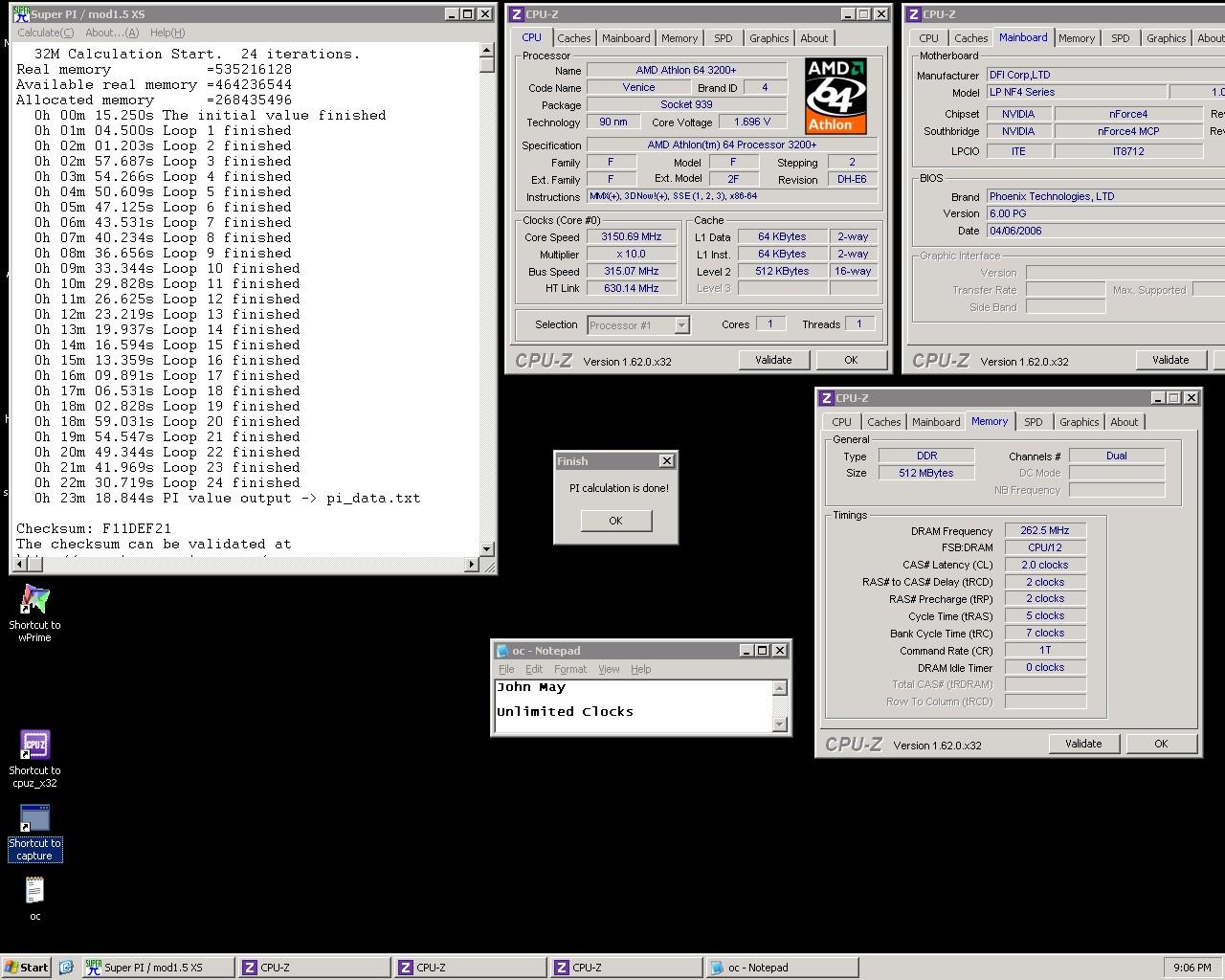Click Super PI vertical scrollbar up arrow
1225x980 pixels.
tap(487, 50)
